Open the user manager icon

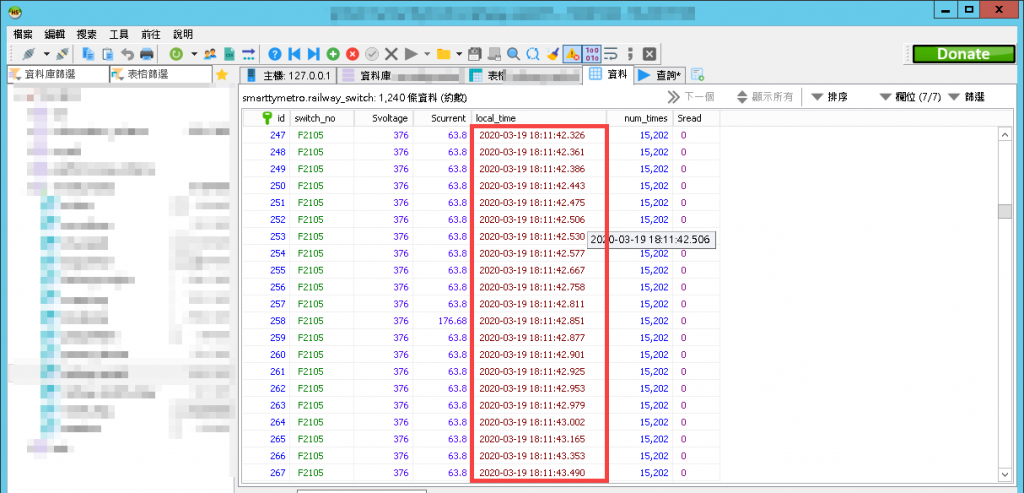210,54
